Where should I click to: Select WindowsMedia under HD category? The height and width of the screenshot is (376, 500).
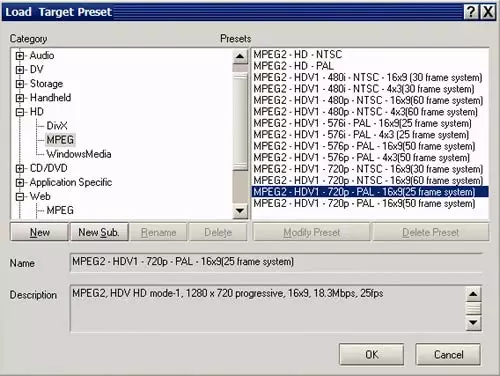click(x=79, y=154)
